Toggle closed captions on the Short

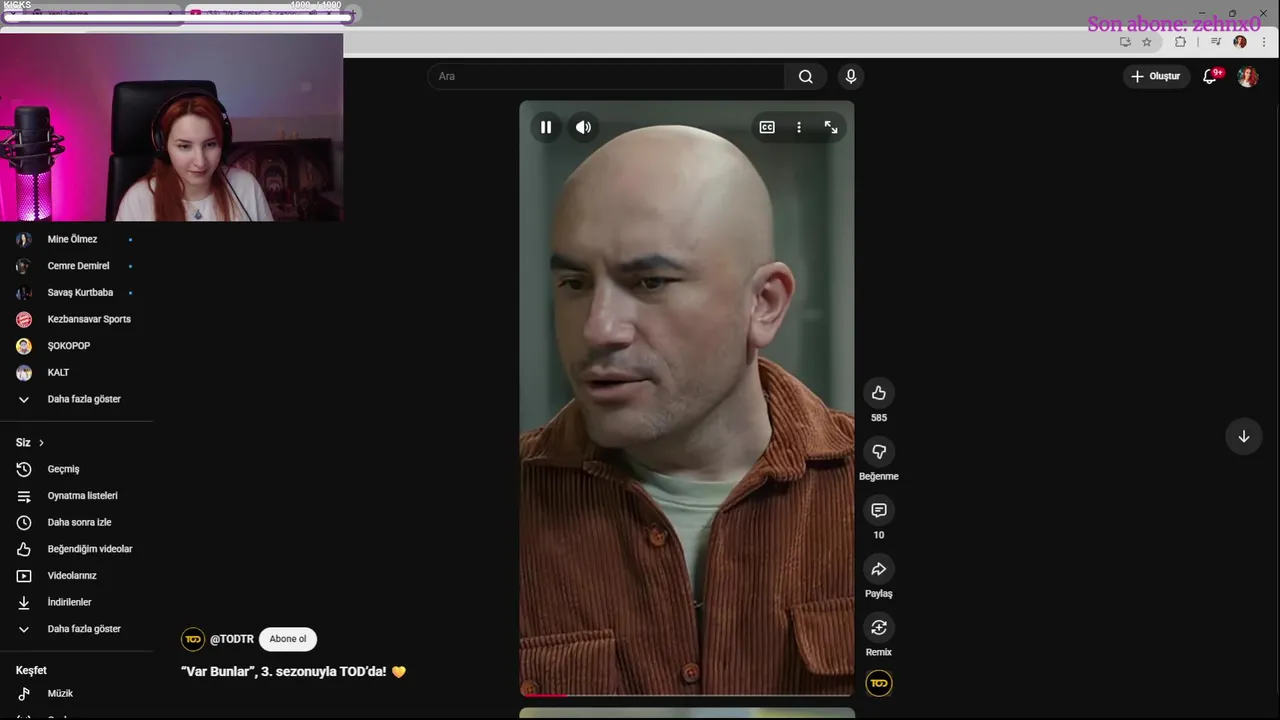click(x=767, y=127)
